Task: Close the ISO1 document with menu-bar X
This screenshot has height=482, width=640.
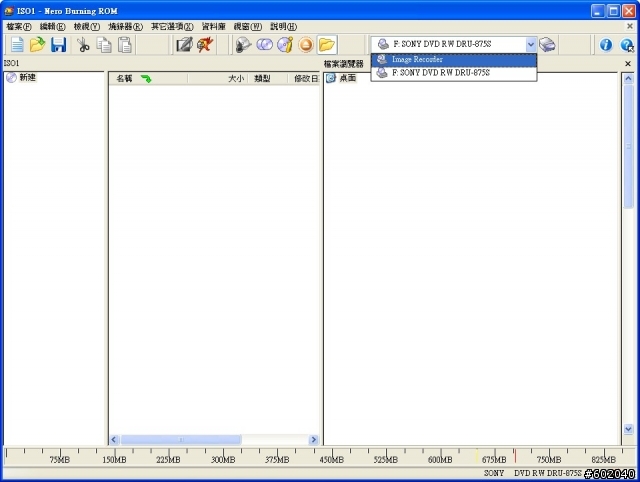Action: coord(630,26)
